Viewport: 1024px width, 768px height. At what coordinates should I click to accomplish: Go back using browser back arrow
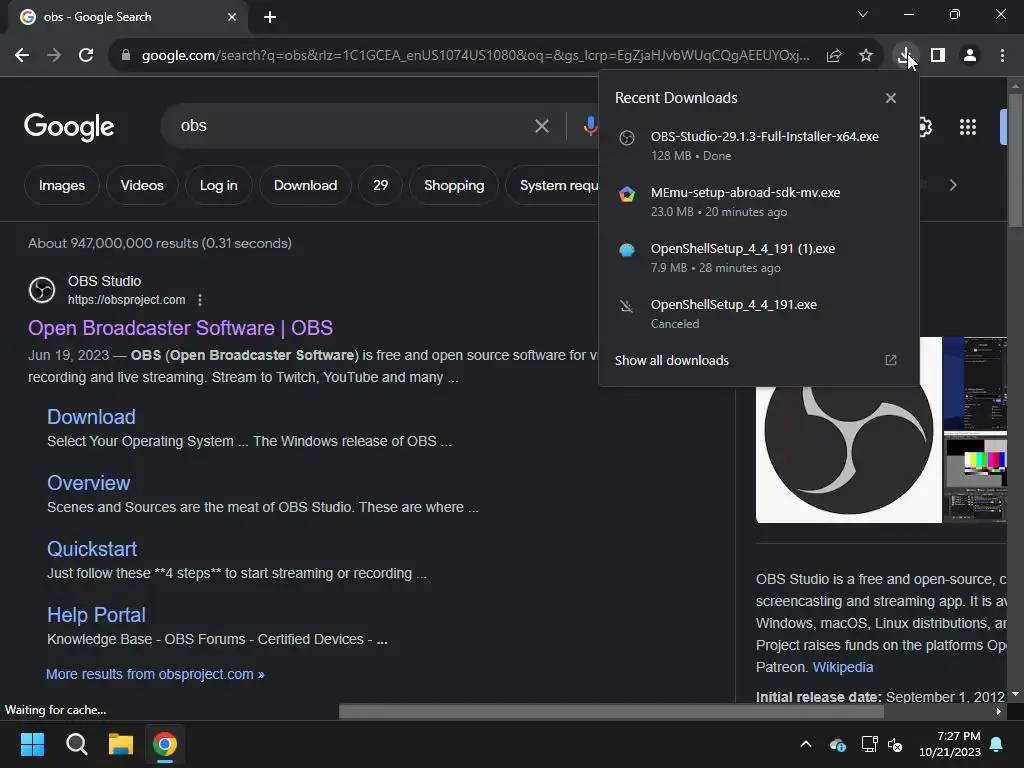pyautogui.click(x=22, y=56)
